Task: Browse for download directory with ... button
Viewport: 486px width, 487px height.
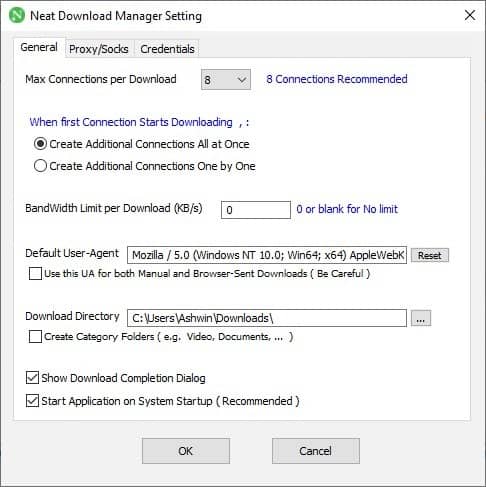Action: pyautogui.click(x=421, y=318)
